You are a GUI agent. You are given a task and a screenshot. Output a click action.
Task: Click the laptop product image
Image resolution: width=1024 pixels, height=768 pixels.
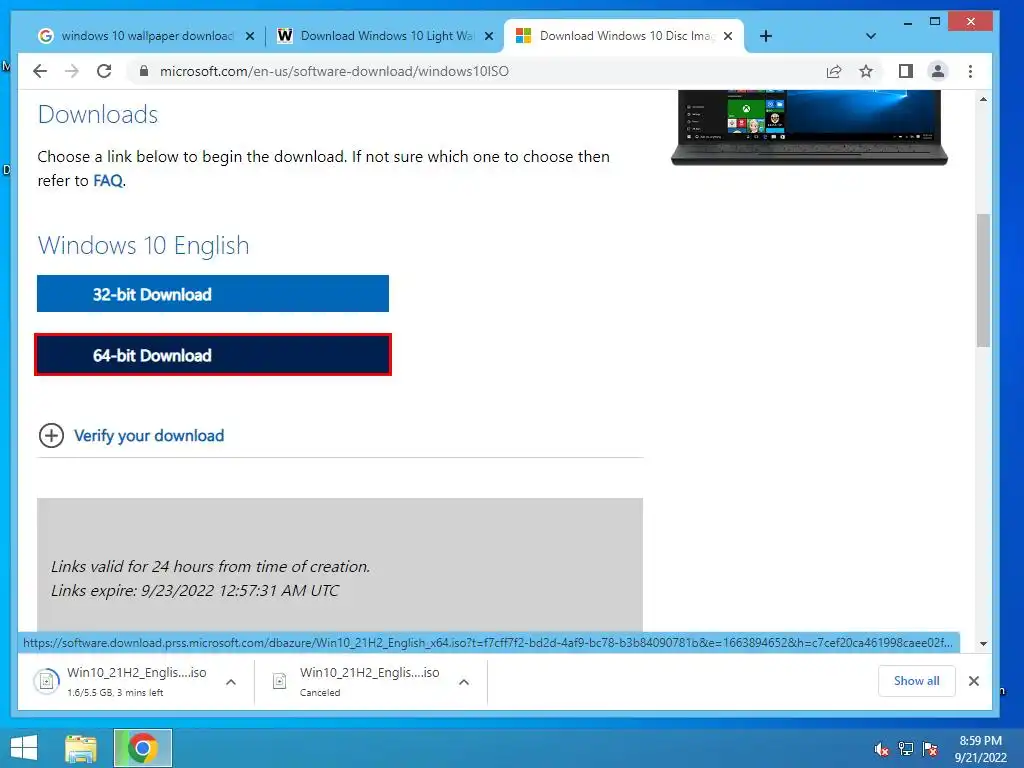(x=809, y=128)
